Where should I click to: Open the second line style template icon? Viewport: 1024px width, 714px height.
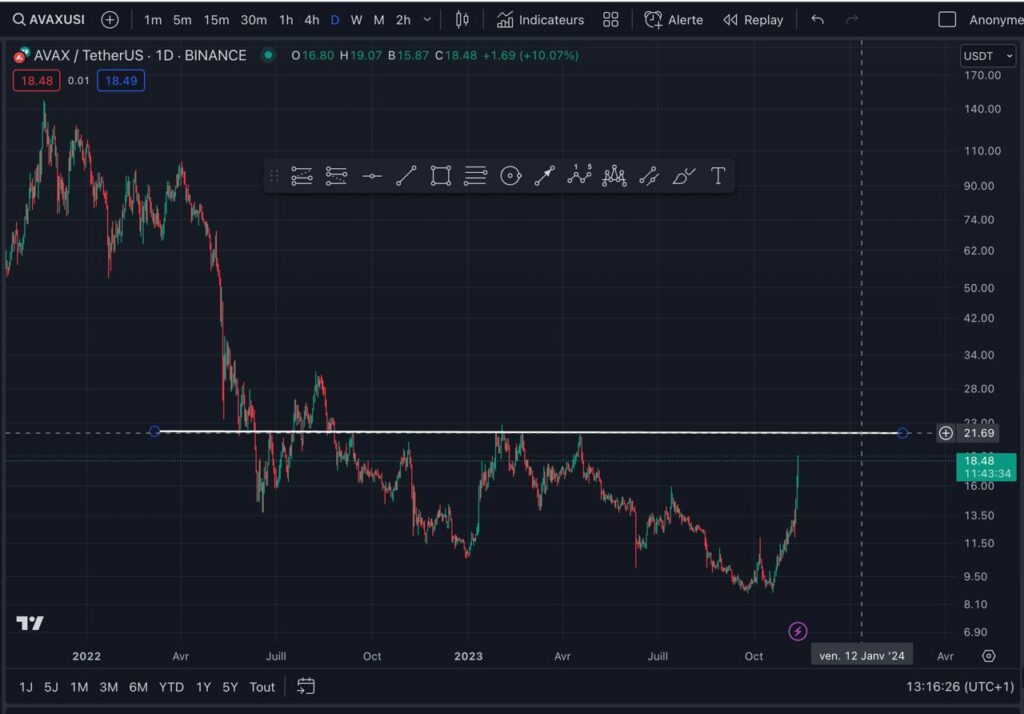(336, 176)
